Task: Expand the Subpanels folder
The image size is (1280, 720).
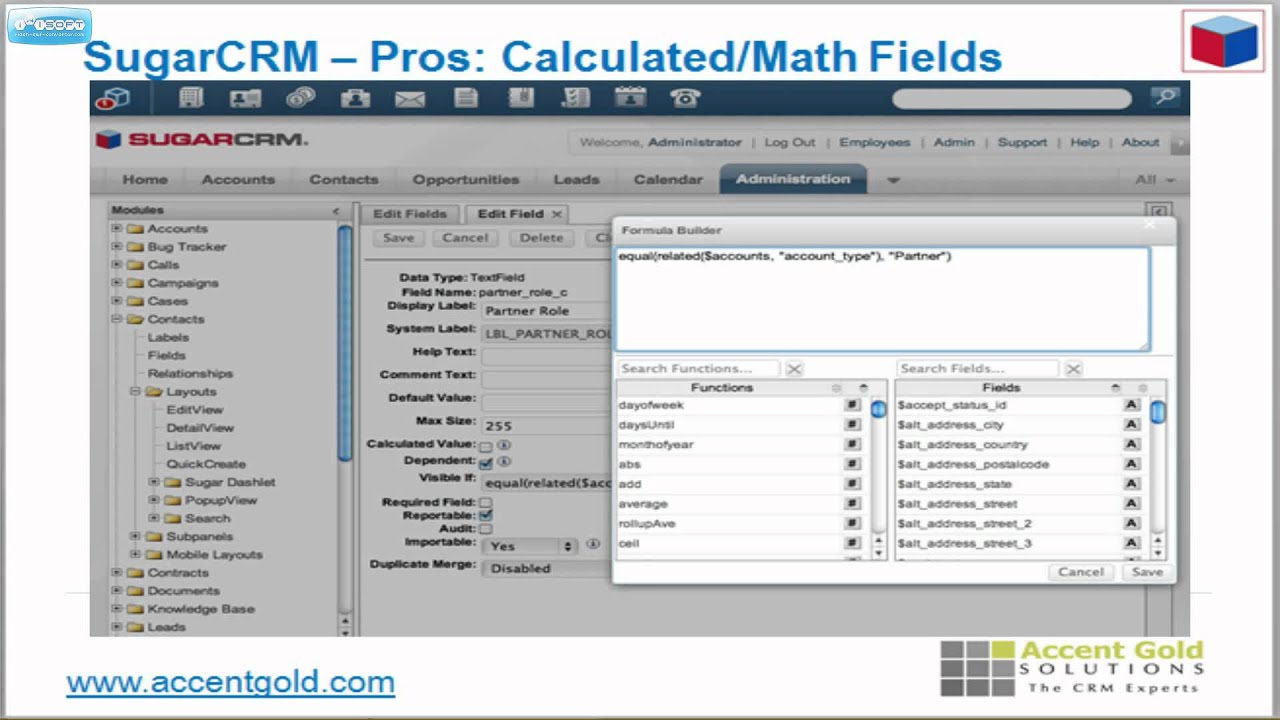Action: pyautogui.click(x=135, y=536)
